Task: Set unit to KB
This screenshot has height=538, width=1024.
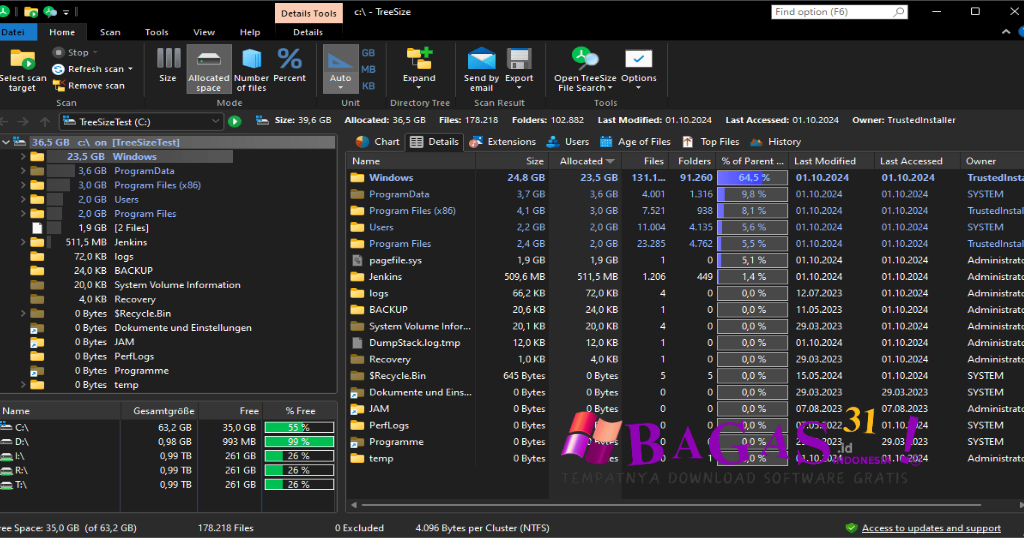Action: pyautogui.click(x=368, y=86)
